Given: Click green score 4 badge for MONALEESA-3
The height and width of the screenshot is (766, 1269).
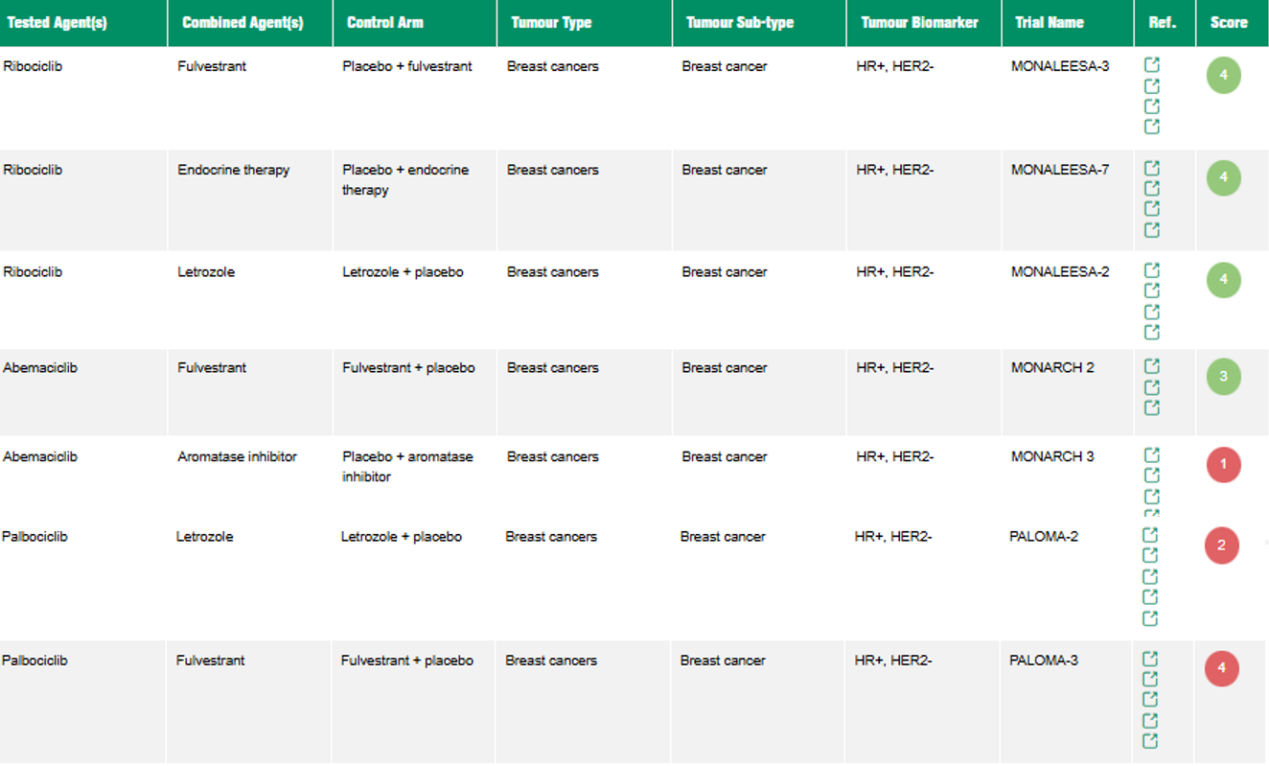Looking at the screenshot, I should [1224, 76].
